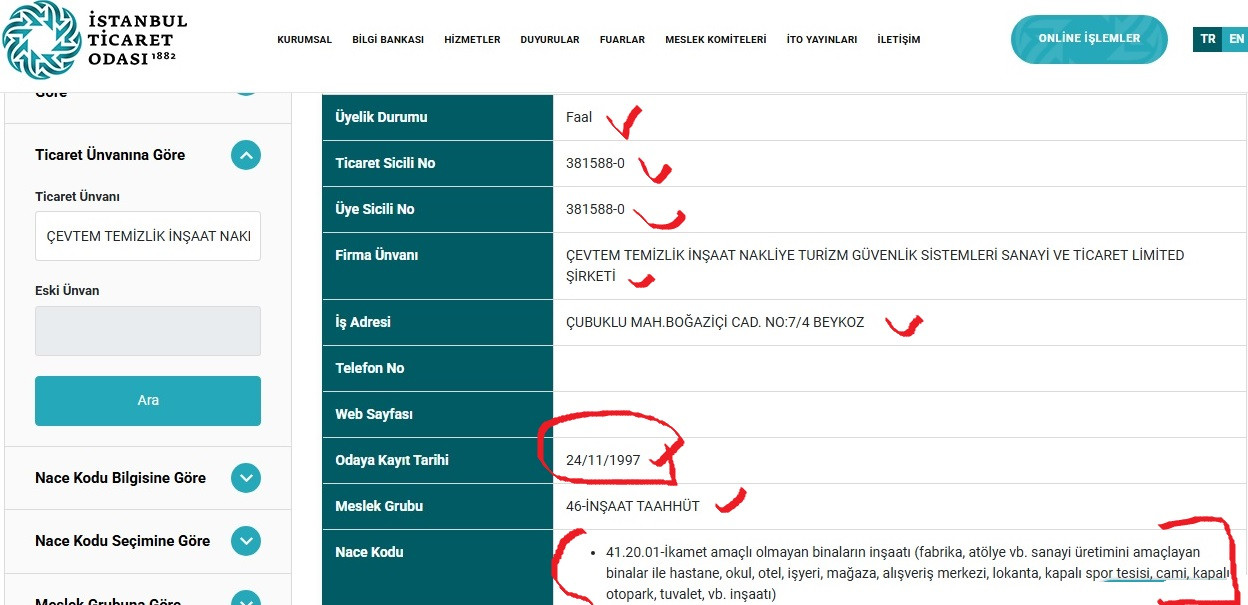
Task: Open the FUARLAR menu
Action: coord(622,40)
